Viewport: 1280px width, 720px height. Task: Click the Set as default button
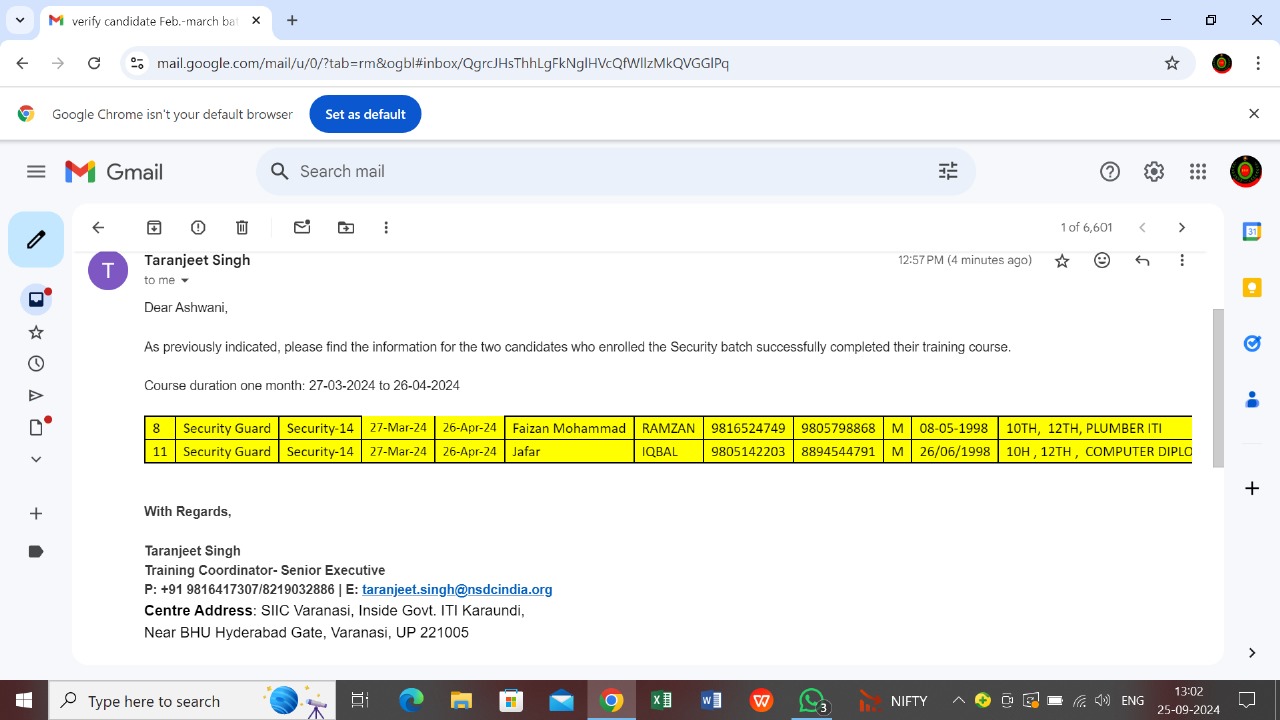[365, 114]
